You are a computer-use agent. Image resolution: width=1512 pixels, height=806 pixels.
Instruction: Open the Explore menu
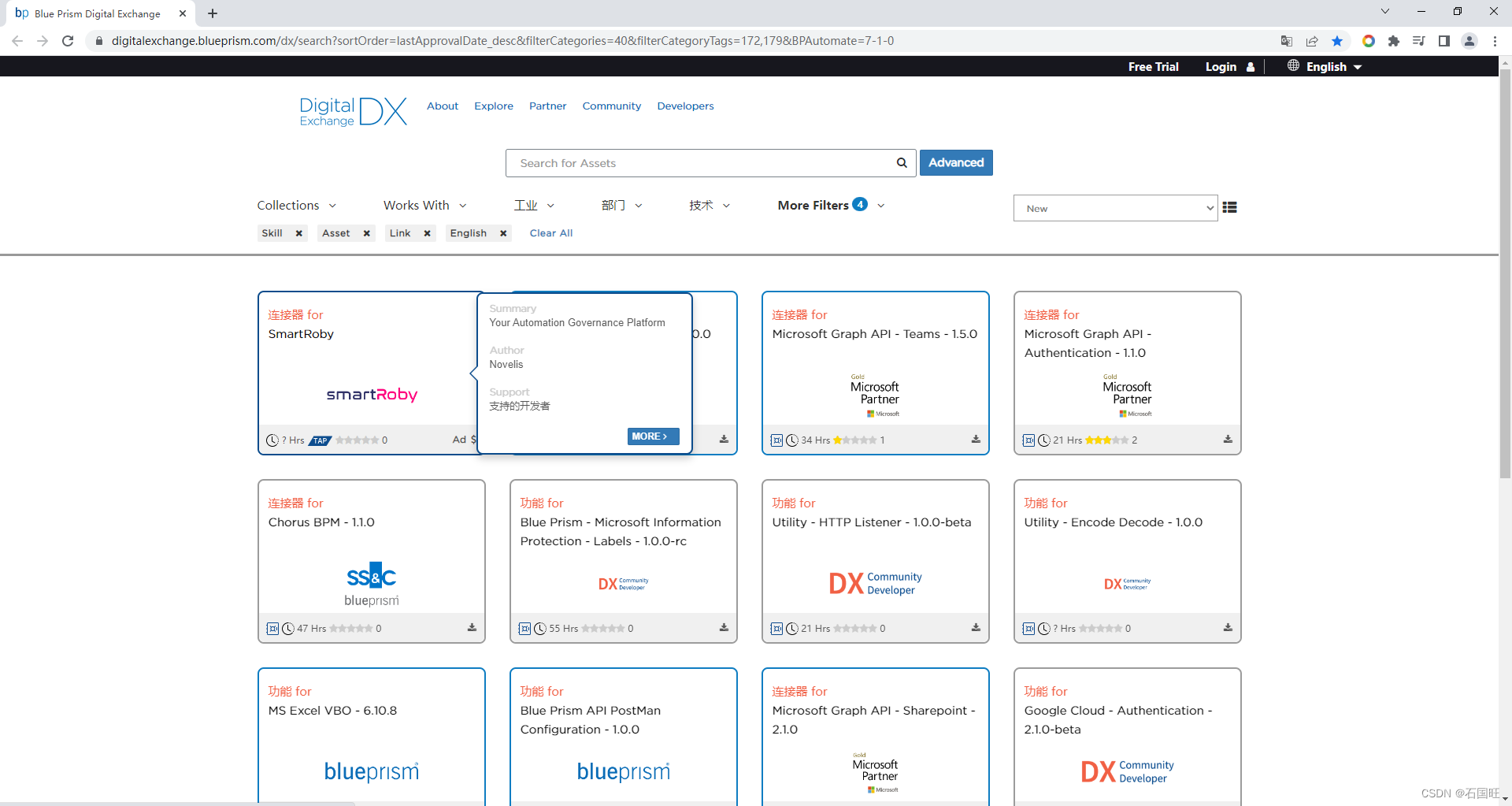(x=494, y=106)
